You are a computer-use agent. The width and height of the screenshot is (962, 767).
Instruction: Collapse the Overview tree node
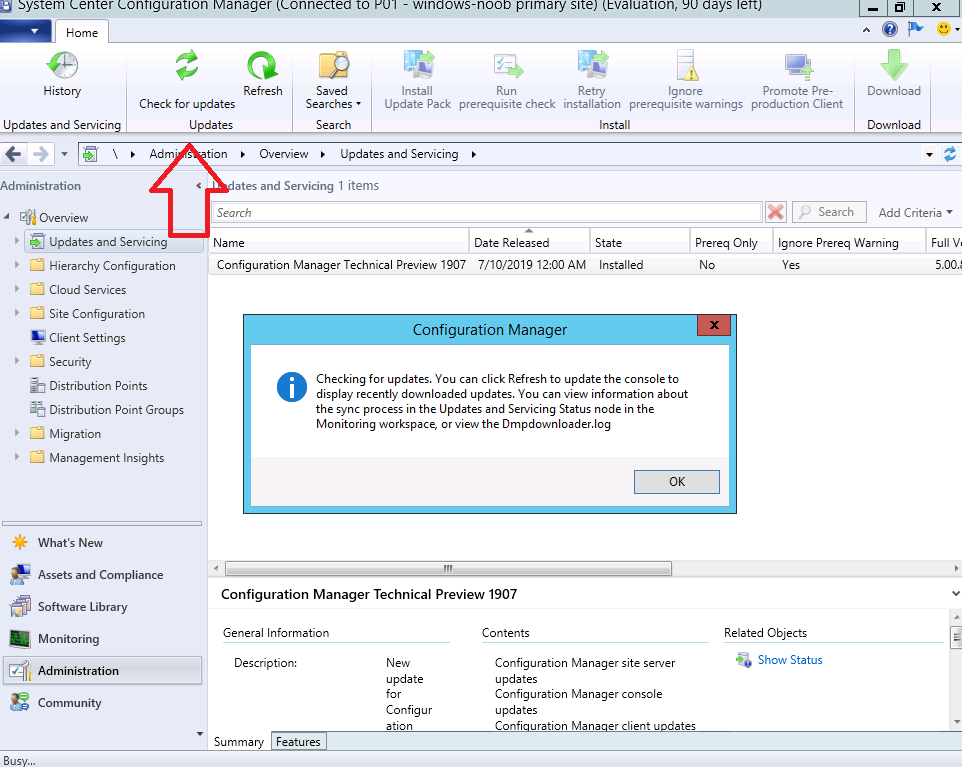coord(7,216)
